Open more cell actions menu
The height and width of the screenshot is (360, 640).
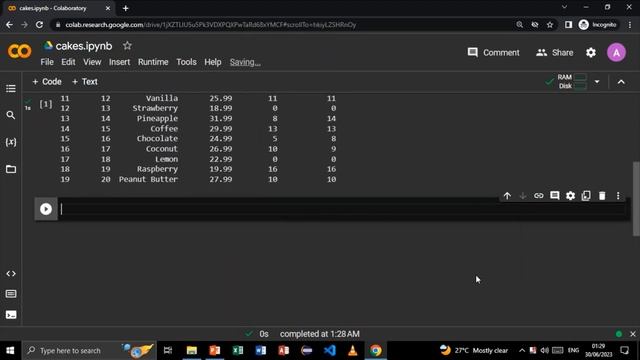618,196
